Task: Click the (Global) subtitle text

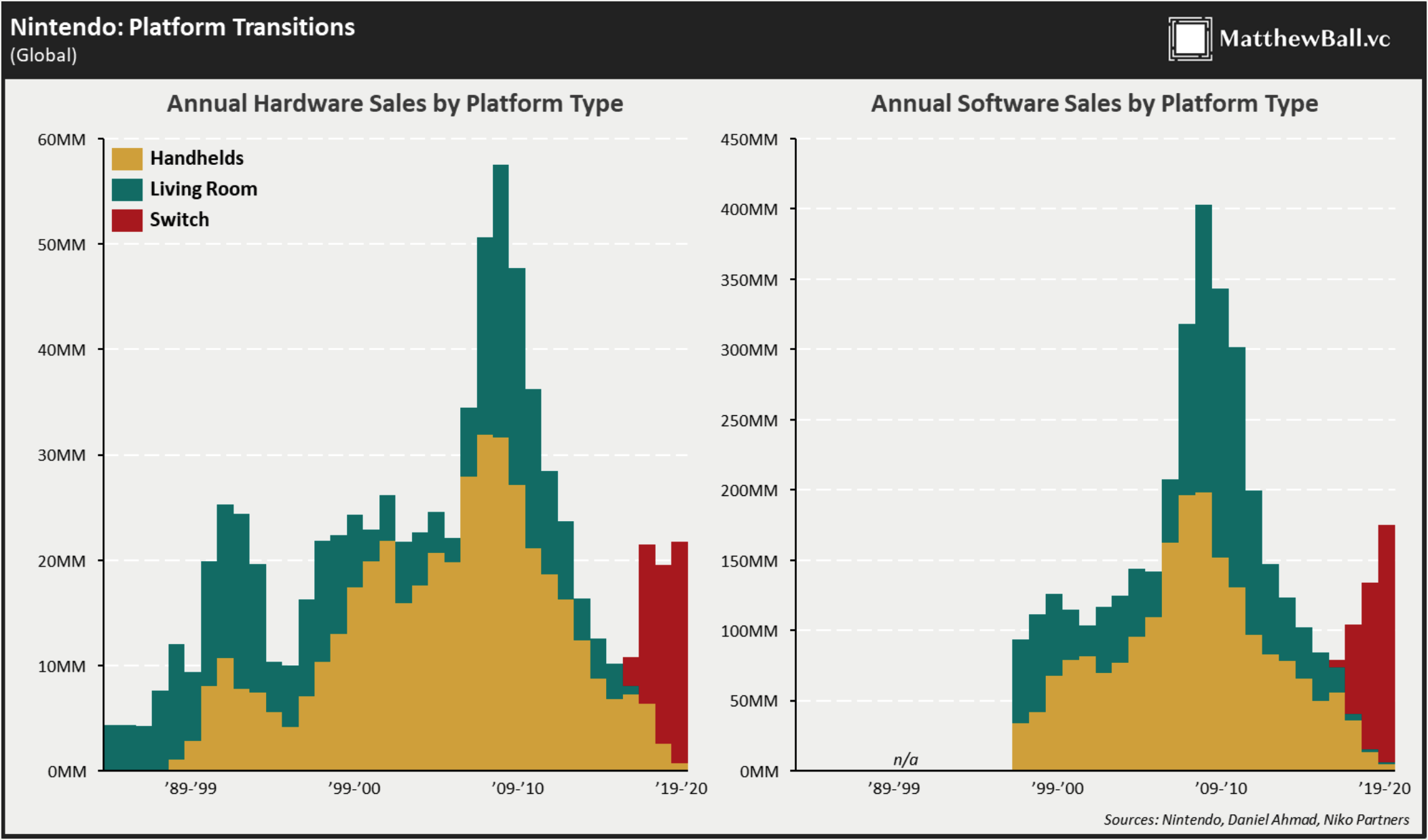Action: coord(43,56)
